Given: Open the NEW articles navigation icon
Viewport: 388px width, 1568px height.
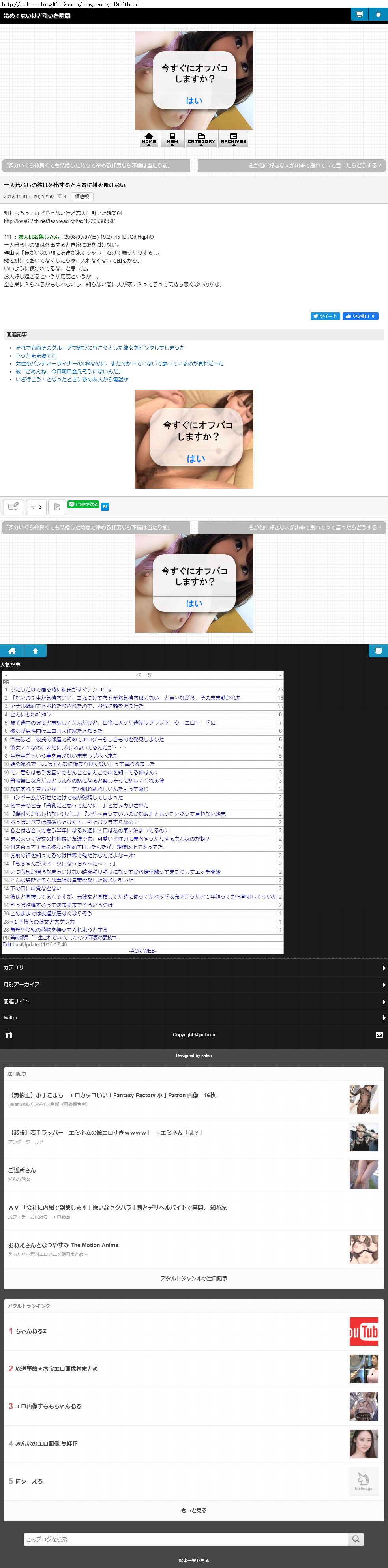Looking at the screenshot, I should click(x=172, y=139).
